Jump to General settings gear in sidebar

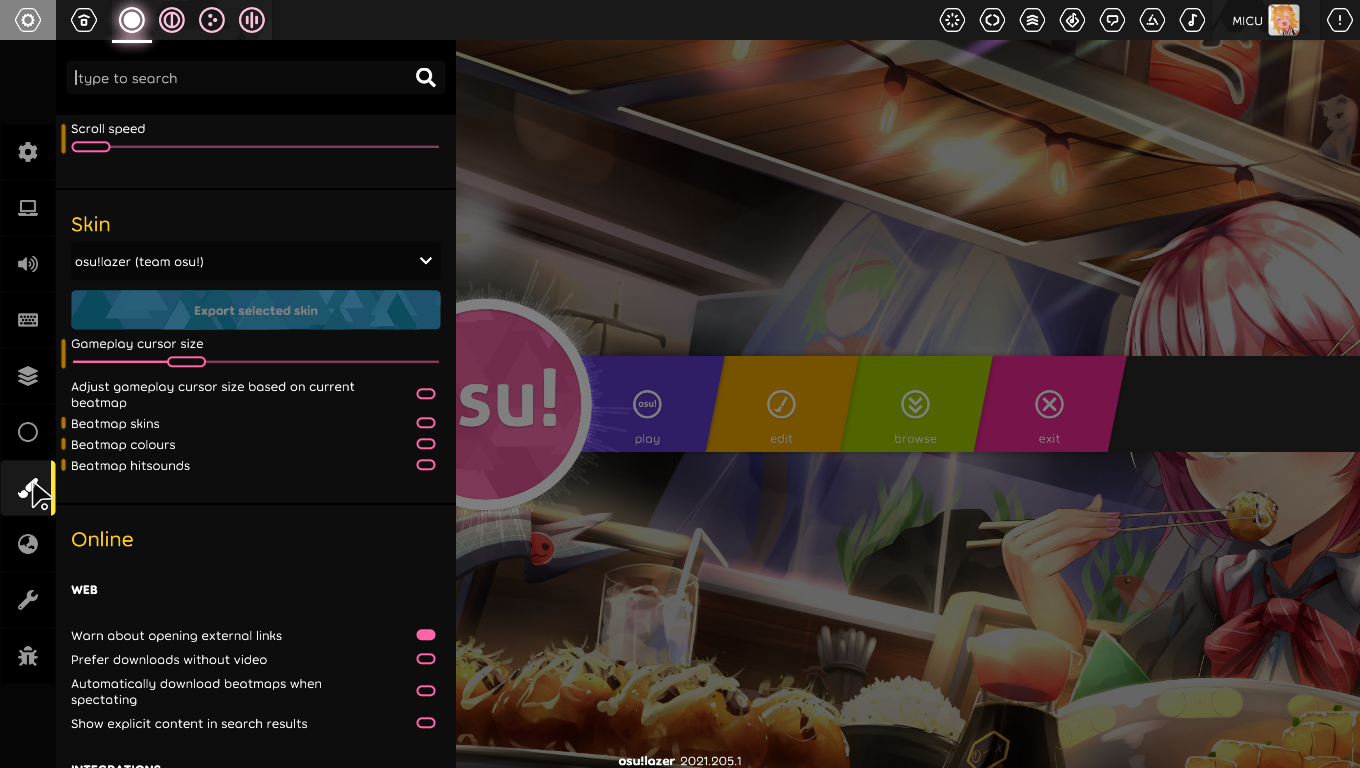click(28, 152)
